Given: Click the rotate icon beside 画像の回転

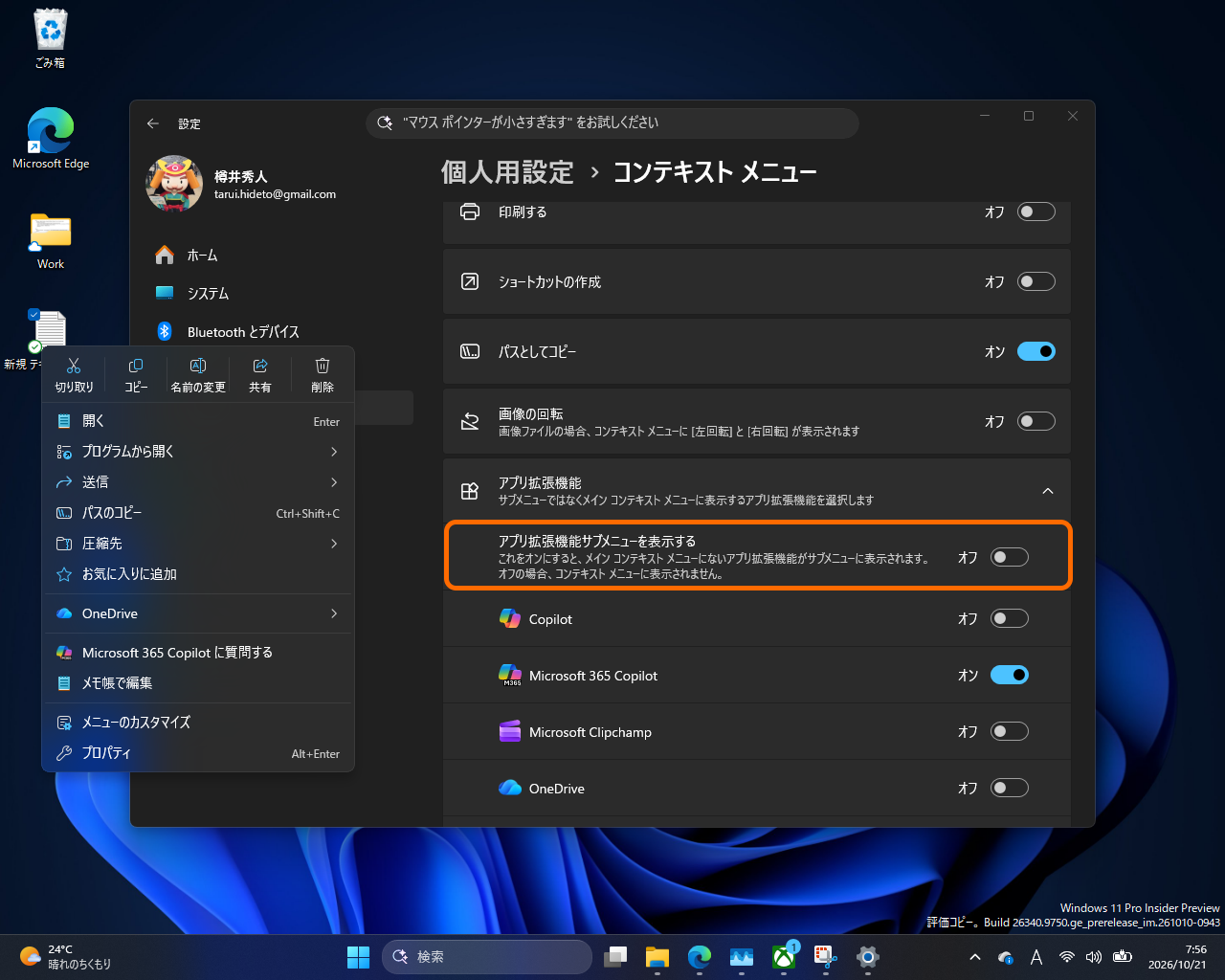Looking at the screenshot, I should click(x=470, y=421).
